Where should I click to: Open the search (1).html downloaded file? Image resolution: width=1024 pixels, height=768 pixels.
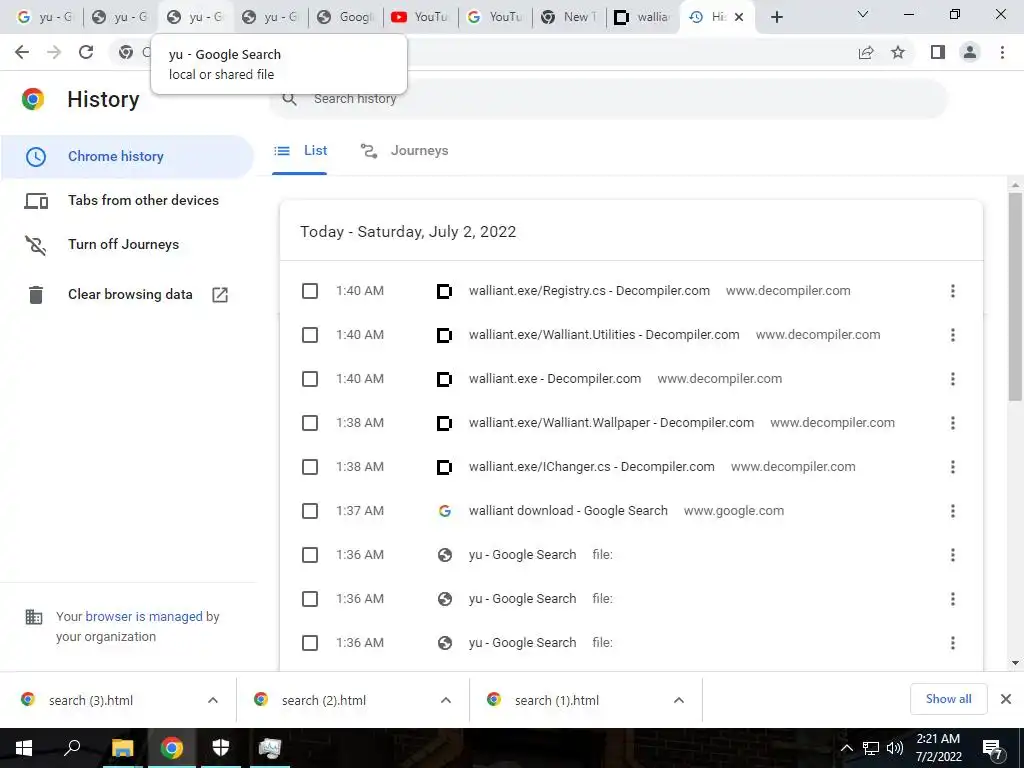pos(556,700)
